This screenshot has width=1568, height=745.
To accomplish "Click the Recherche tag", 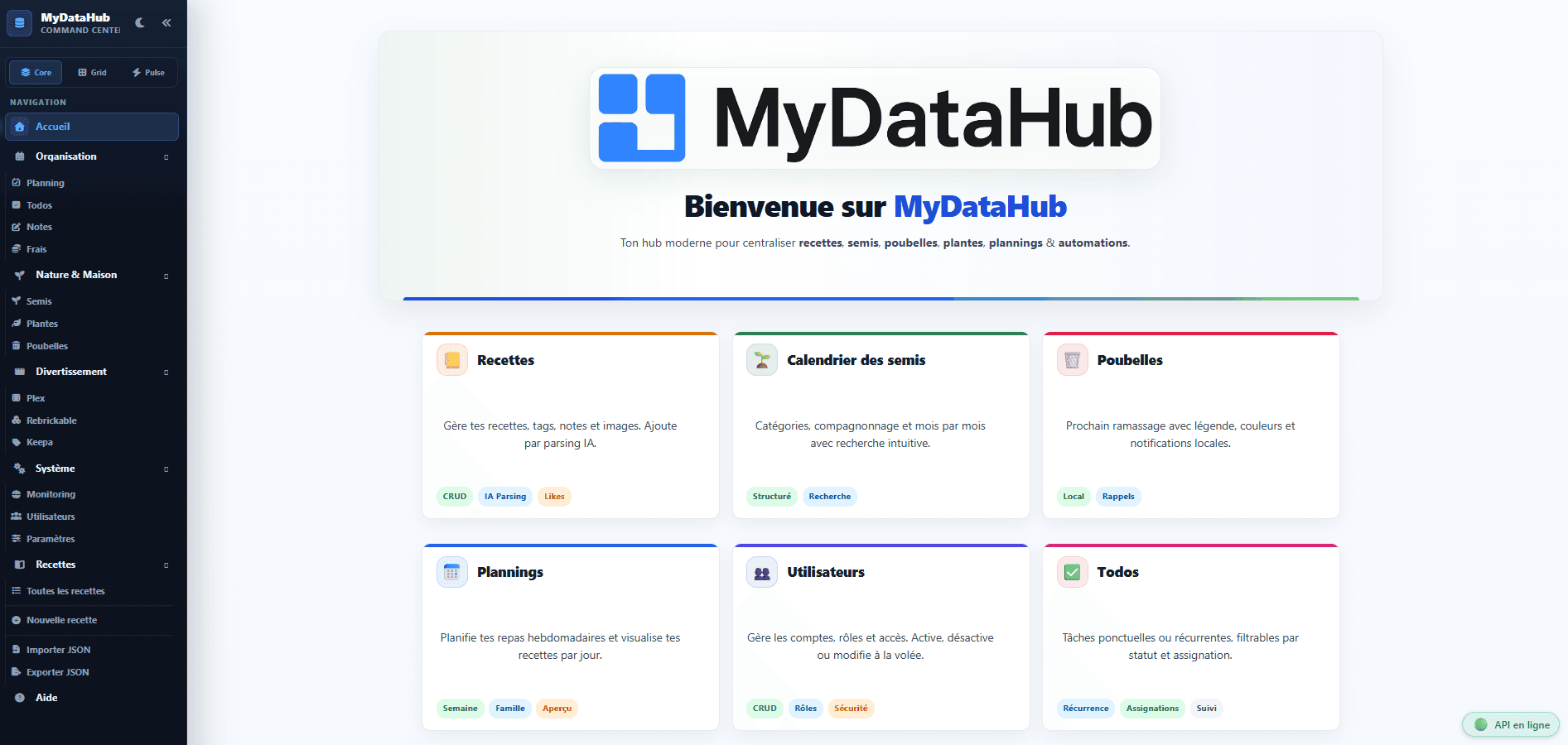I will (830, 497).
